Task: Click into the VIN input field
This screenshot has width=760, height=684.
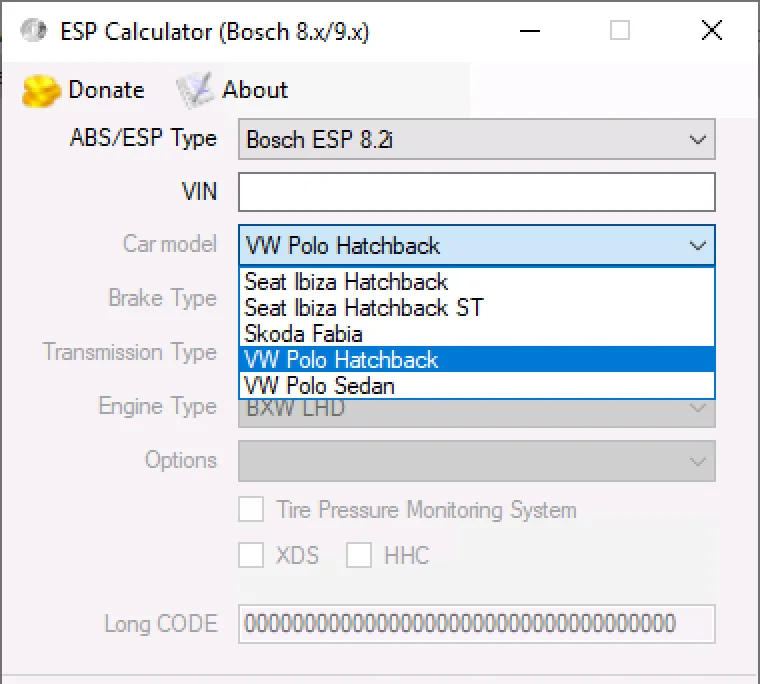Action: coord(476,192)
